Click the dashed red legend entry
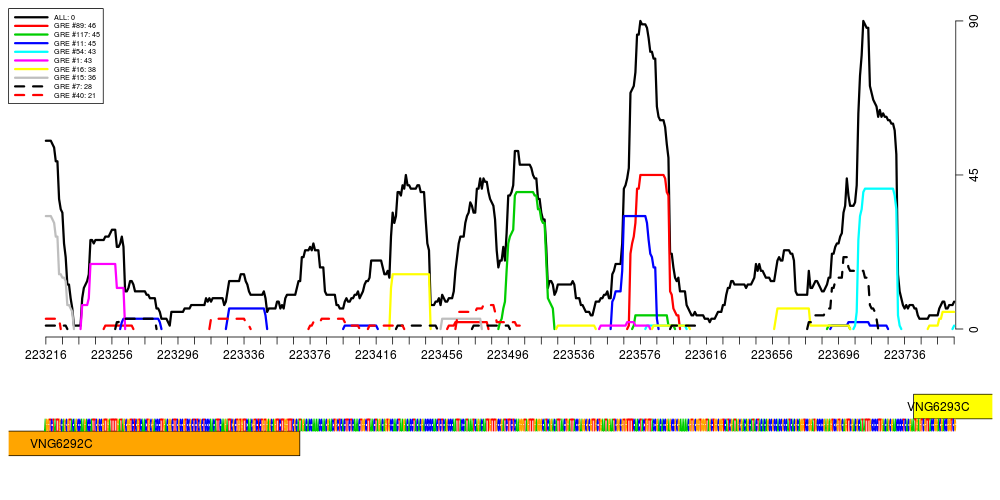This screenshot has width=1000, height=500. pyautogui.click(x=29, y=95)
